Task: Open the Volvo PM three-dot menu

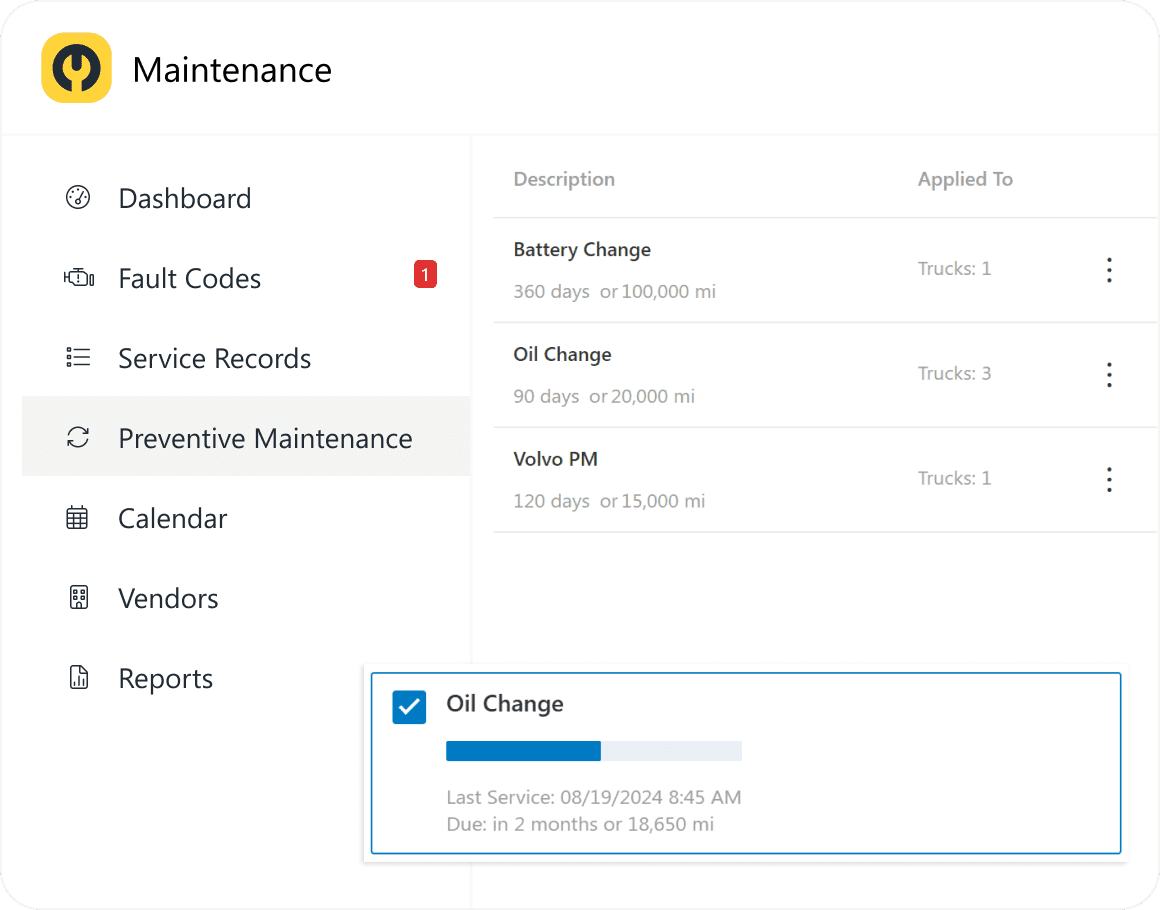Action: click(x=1109, y=480)
